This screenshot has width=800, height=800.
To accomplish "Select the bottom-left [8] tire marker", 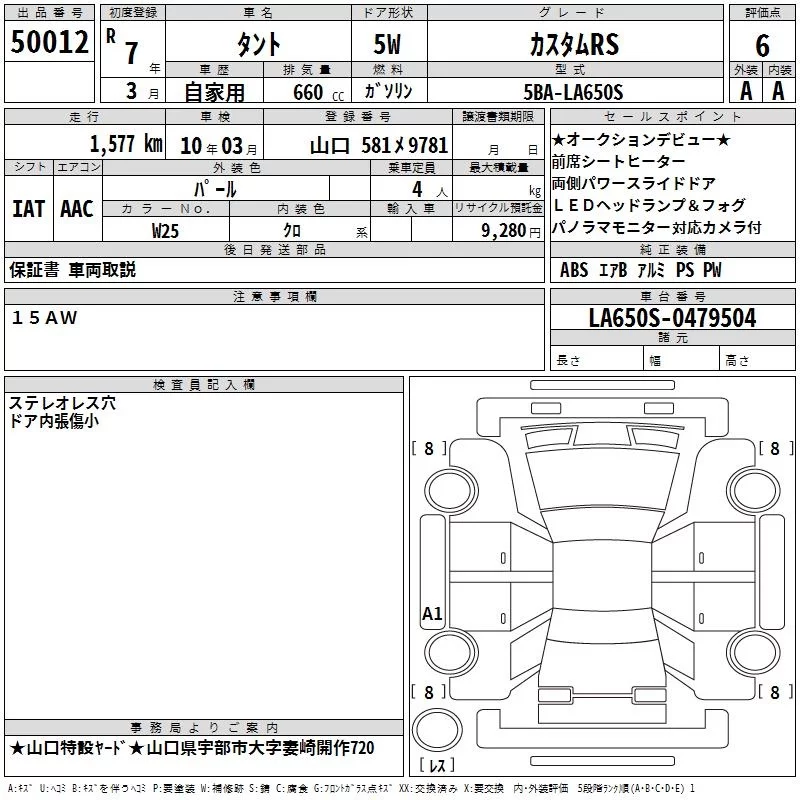I will pos(429,692).
